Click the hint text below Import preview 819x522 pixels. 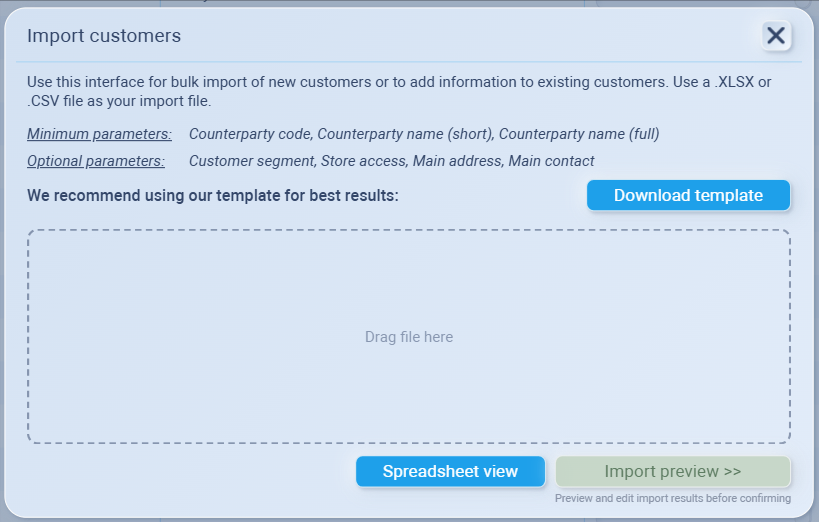(673, 498)
